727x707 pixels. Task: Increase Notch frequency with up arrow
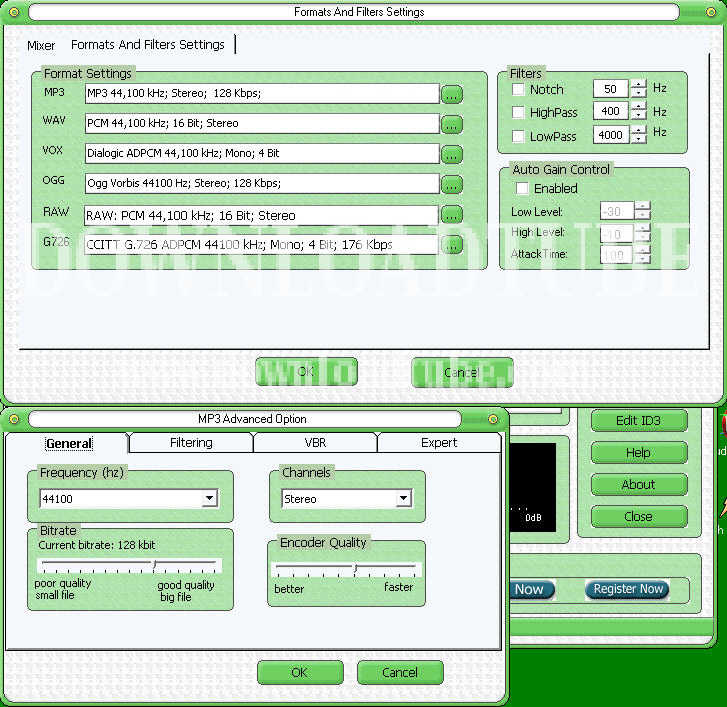coord(639,84)
